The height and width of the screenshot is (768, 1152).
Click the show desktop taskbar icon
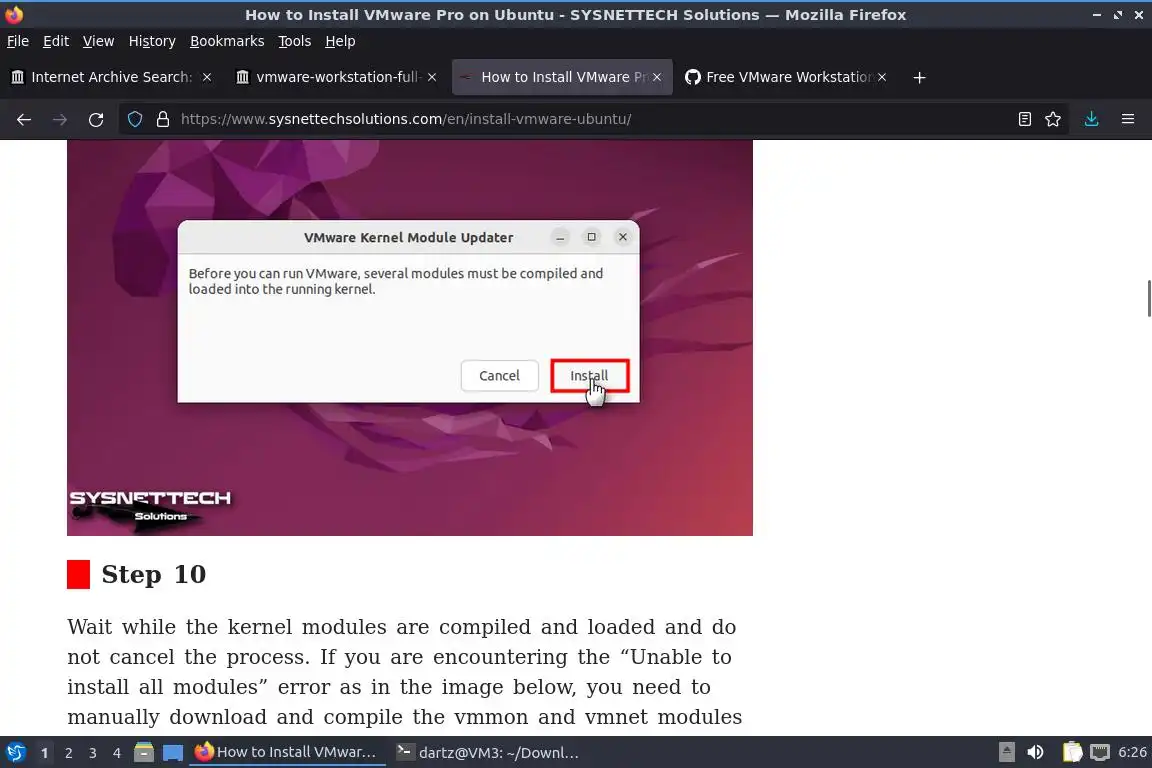(173, 753)
